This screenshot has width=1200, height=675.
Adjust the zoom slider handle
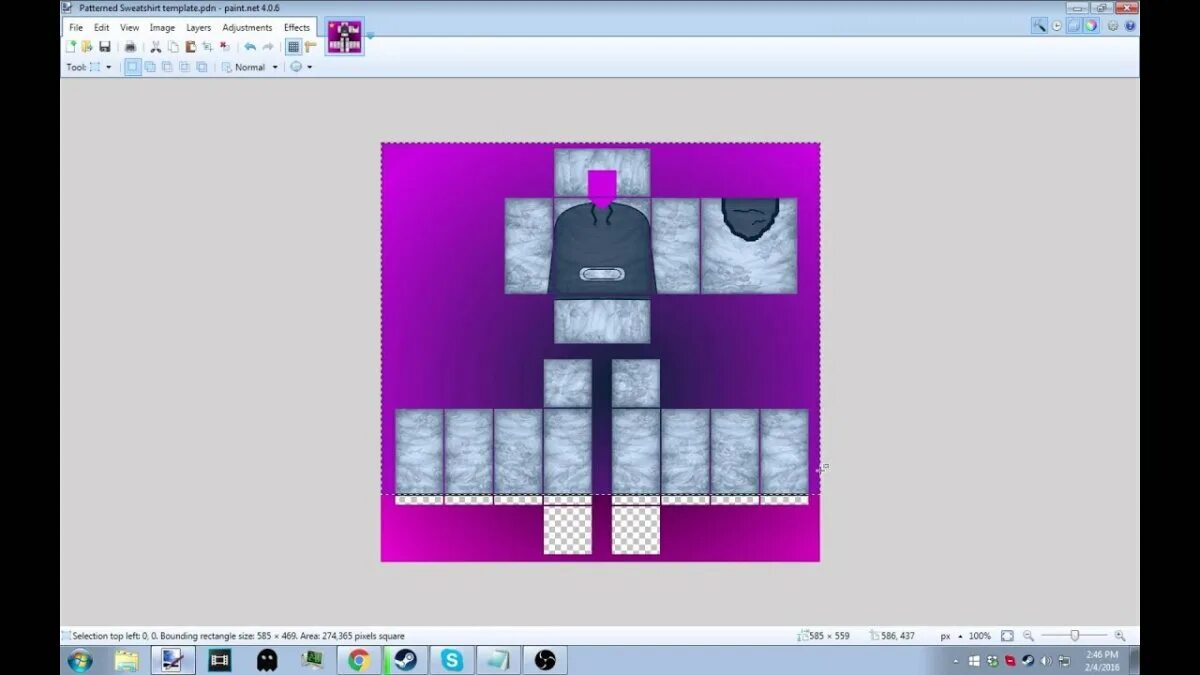point(1075,636)
